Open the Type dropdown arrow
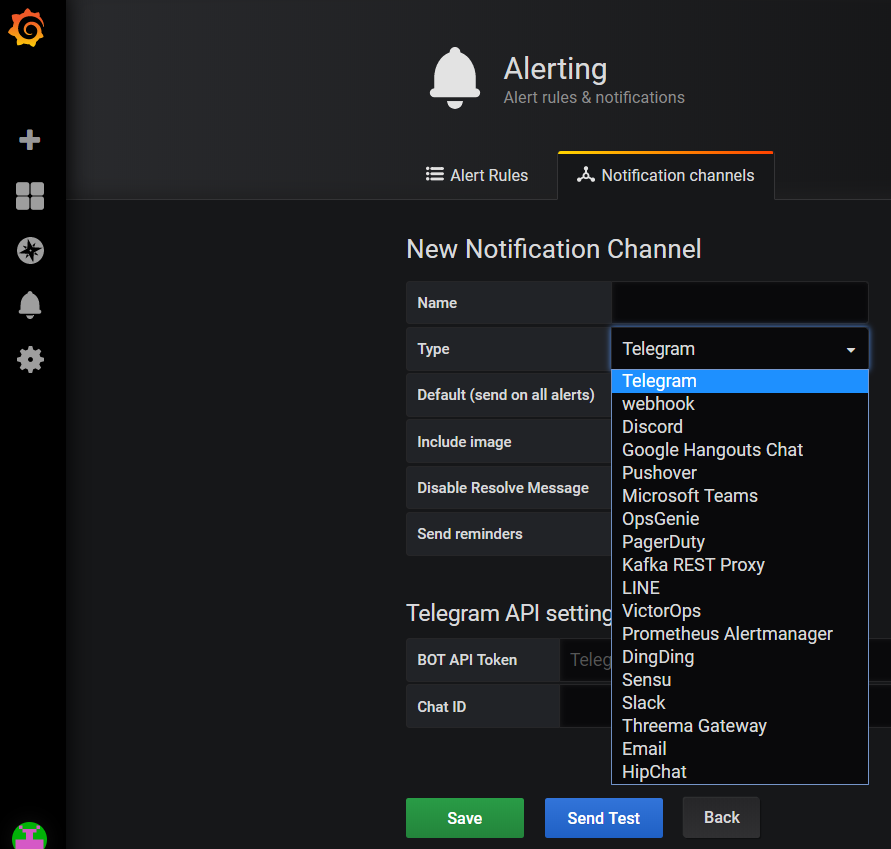Screen dimensions: 891x849 [851, 348]
